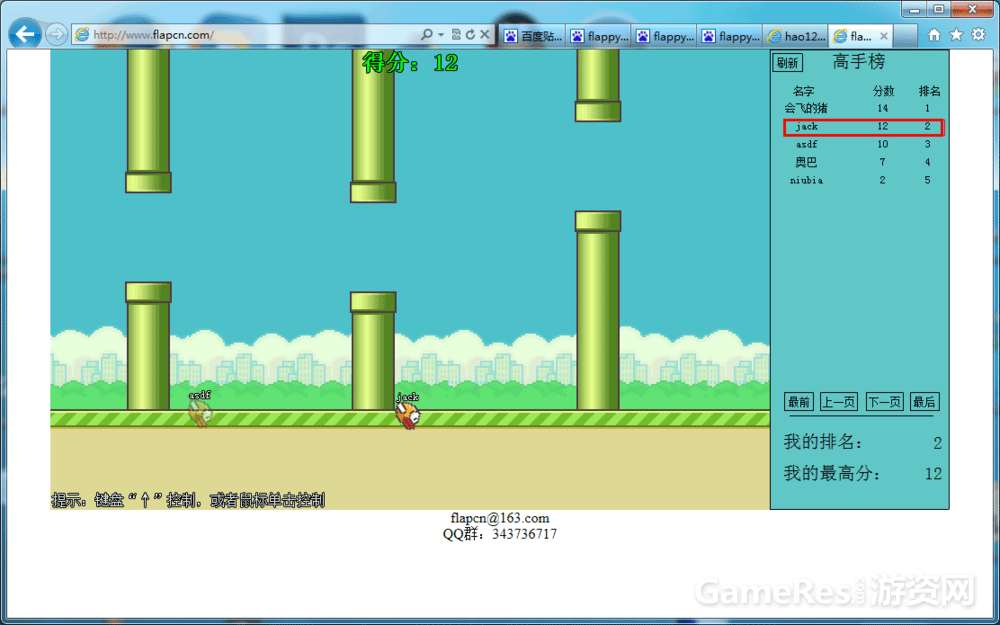Click the 名字 column header

[804, 91]
